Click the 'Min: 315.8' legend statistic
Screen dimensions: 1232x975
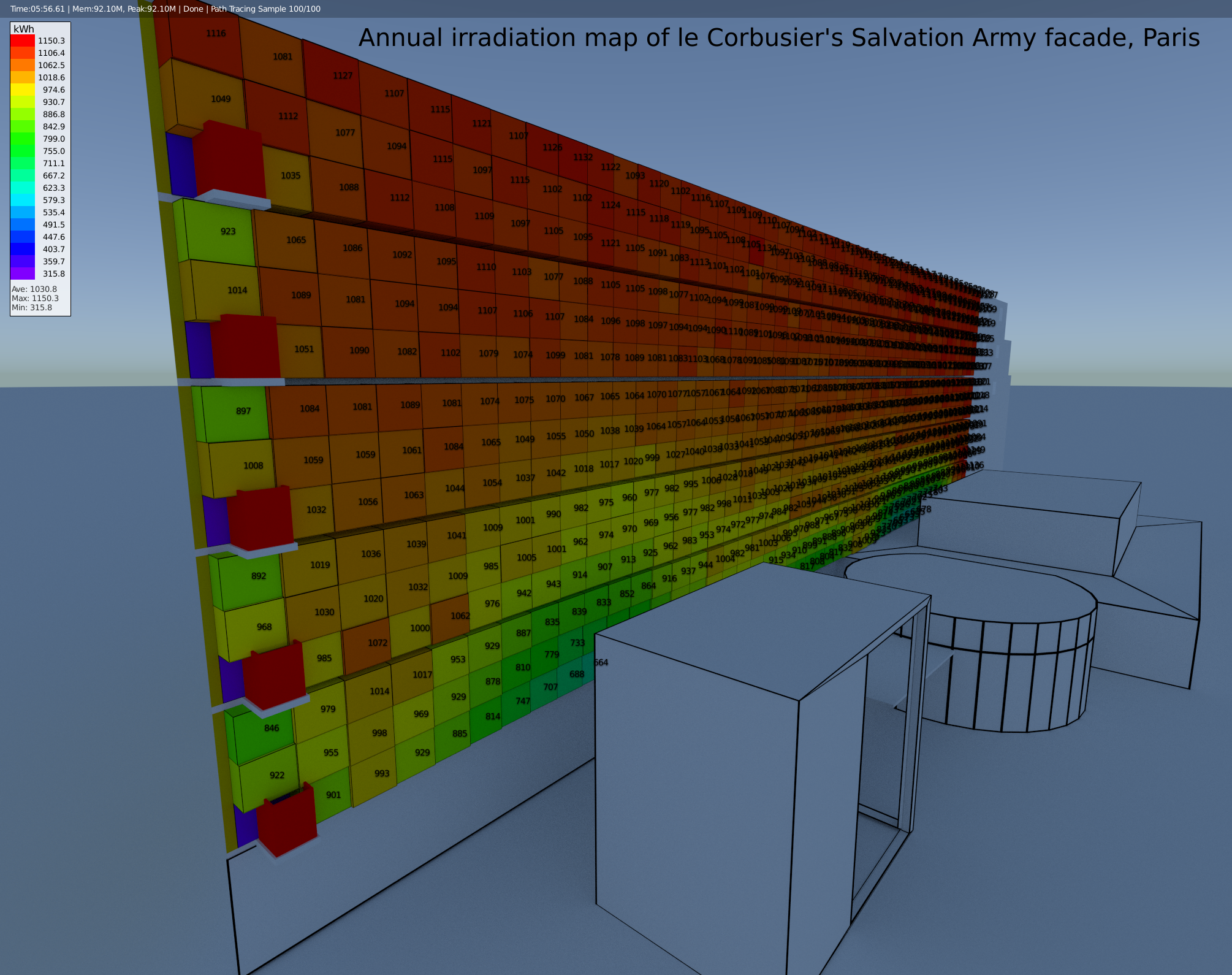[x=32, y=307]
